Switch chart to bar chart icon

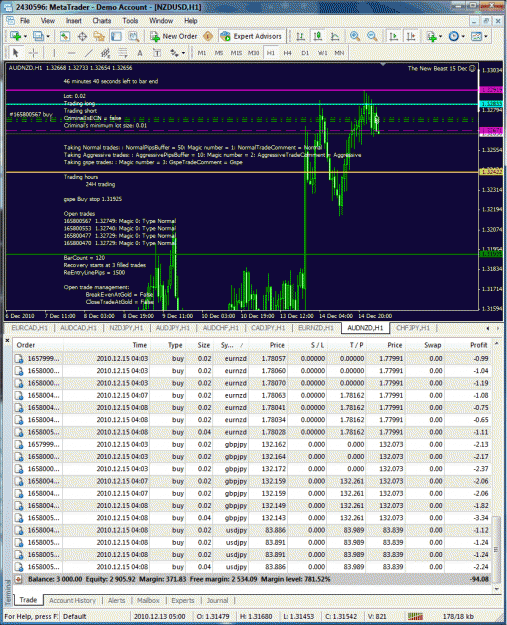pyautogui.click(x=301, y=36)
